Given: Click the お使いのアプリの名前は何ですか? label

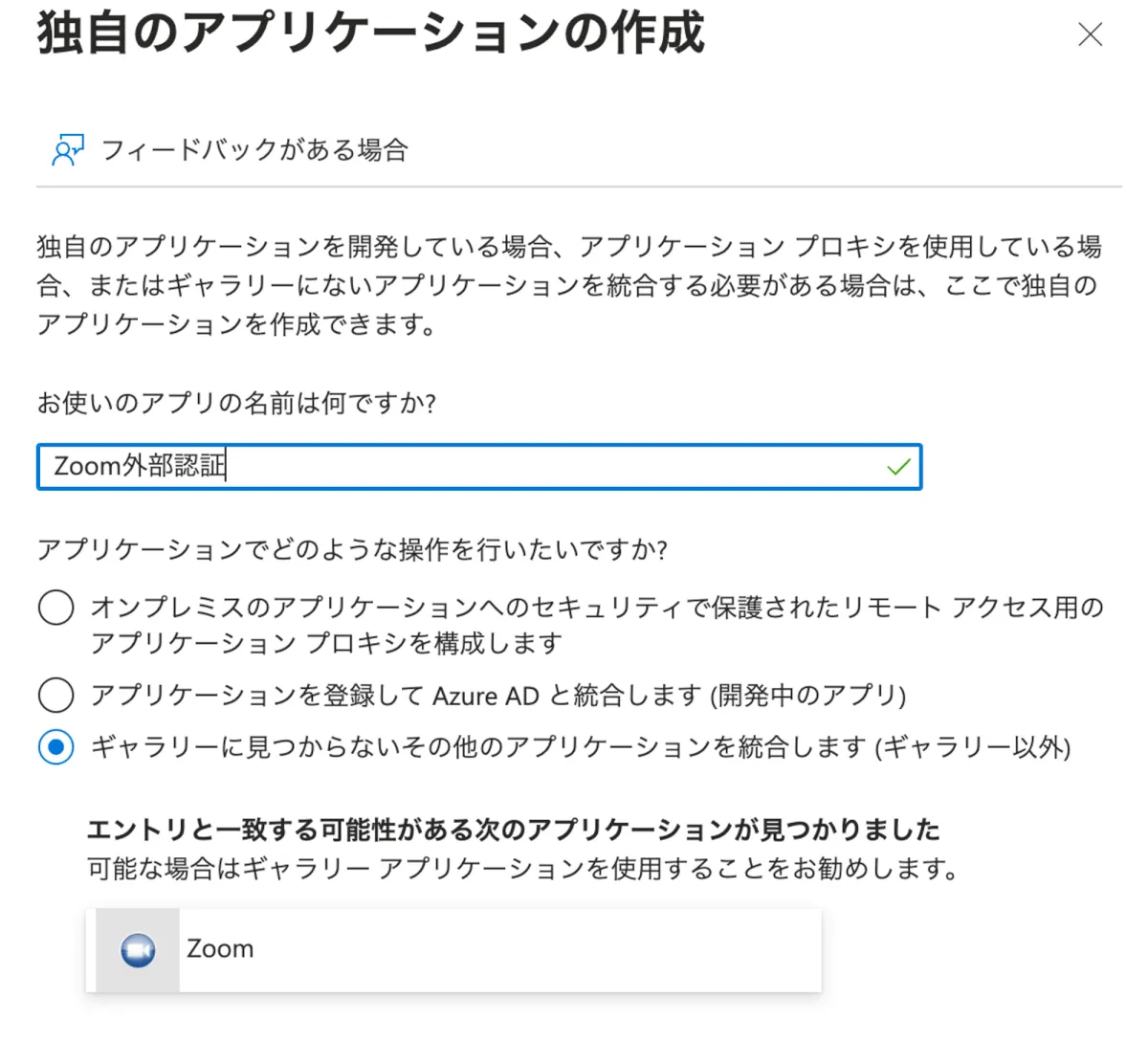Looking at the screenshot, I should [x=236, y=403].
